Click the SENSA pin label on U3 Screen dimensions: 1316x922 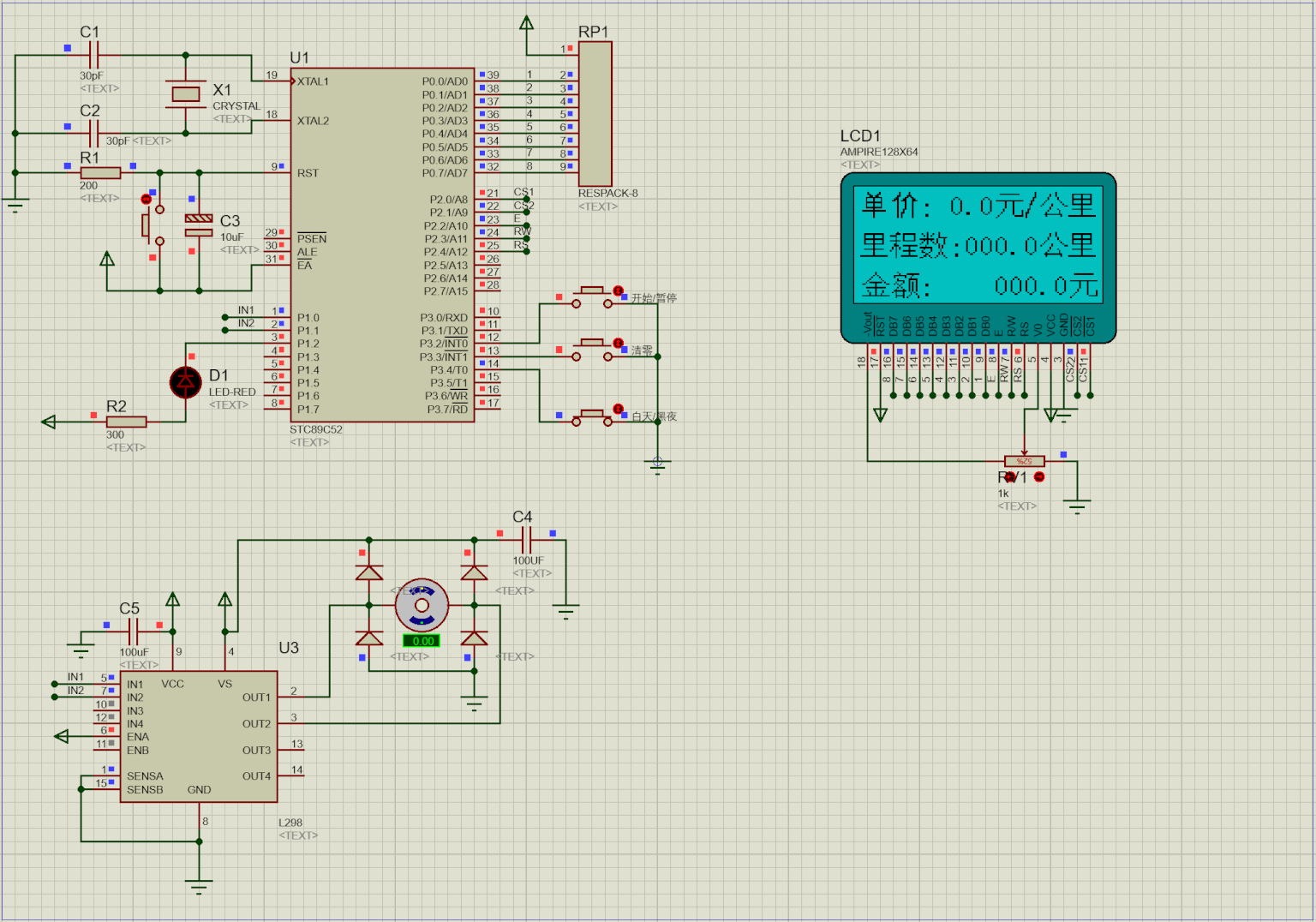[145, 776]
